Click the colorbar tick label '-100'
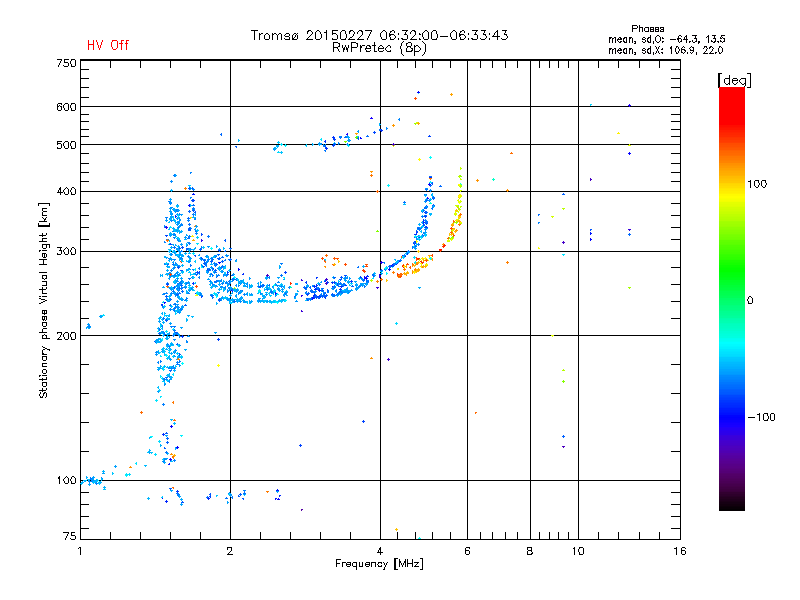The height and width of the screenshot is (600, 800). (x=761, y=417)
